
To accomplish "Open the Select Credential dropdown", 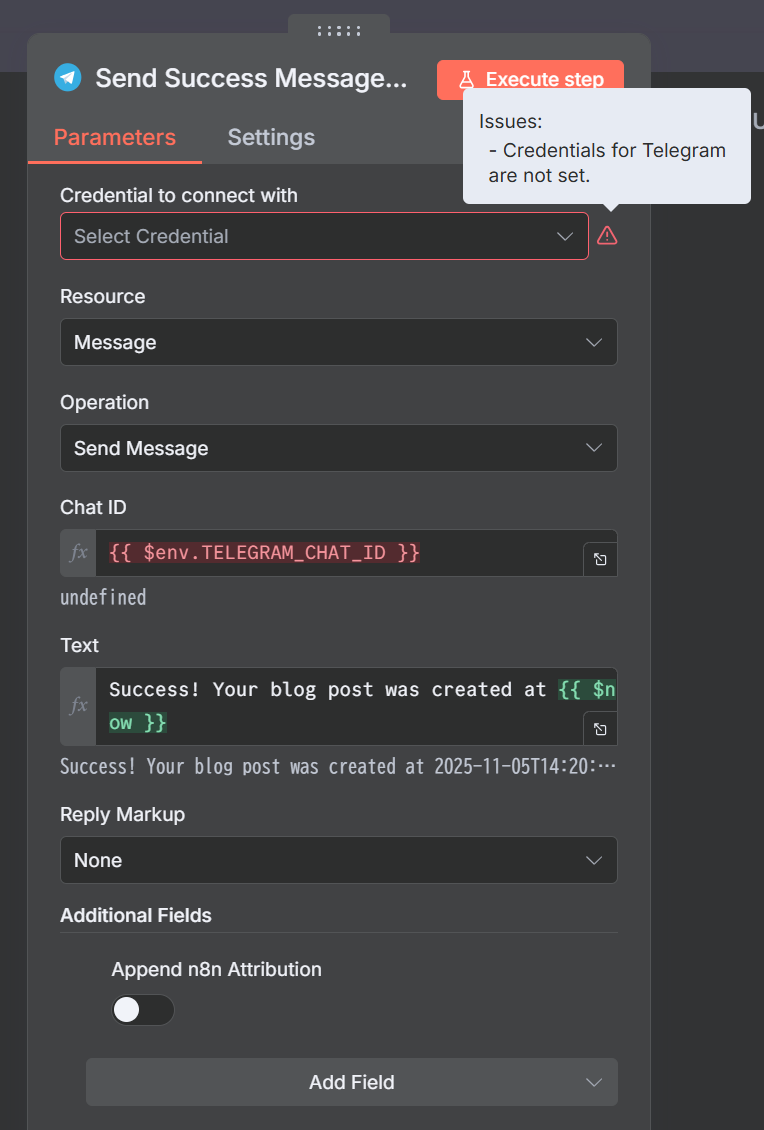I will coord(324,236).
